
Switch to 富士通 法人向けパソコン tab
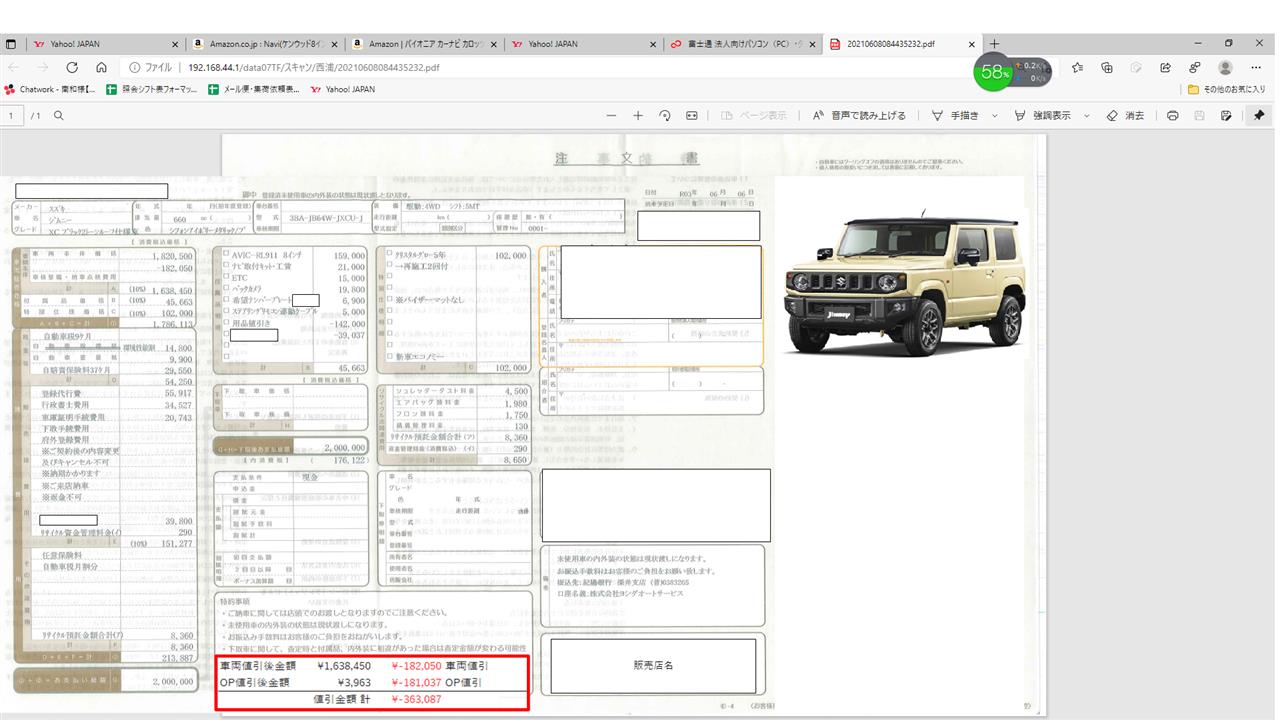tap(743, 44)
